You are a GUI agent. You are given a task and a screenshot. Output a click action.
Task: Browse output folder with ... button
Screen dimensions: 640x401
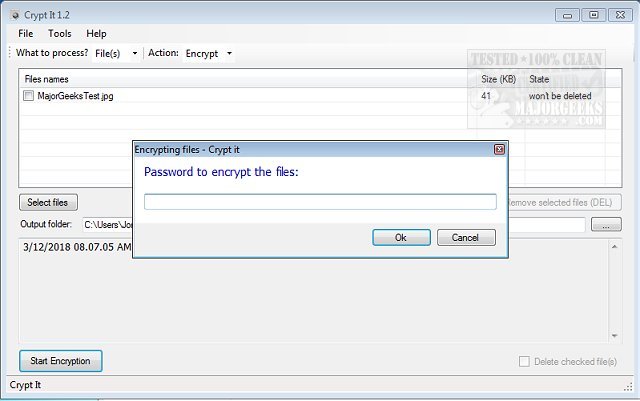606,225
